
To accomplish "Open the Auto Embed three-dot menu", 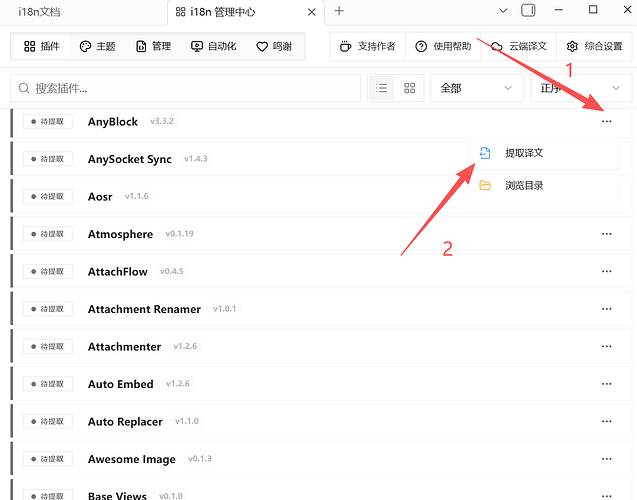I will pyautogui.click(x=607, y=384).
